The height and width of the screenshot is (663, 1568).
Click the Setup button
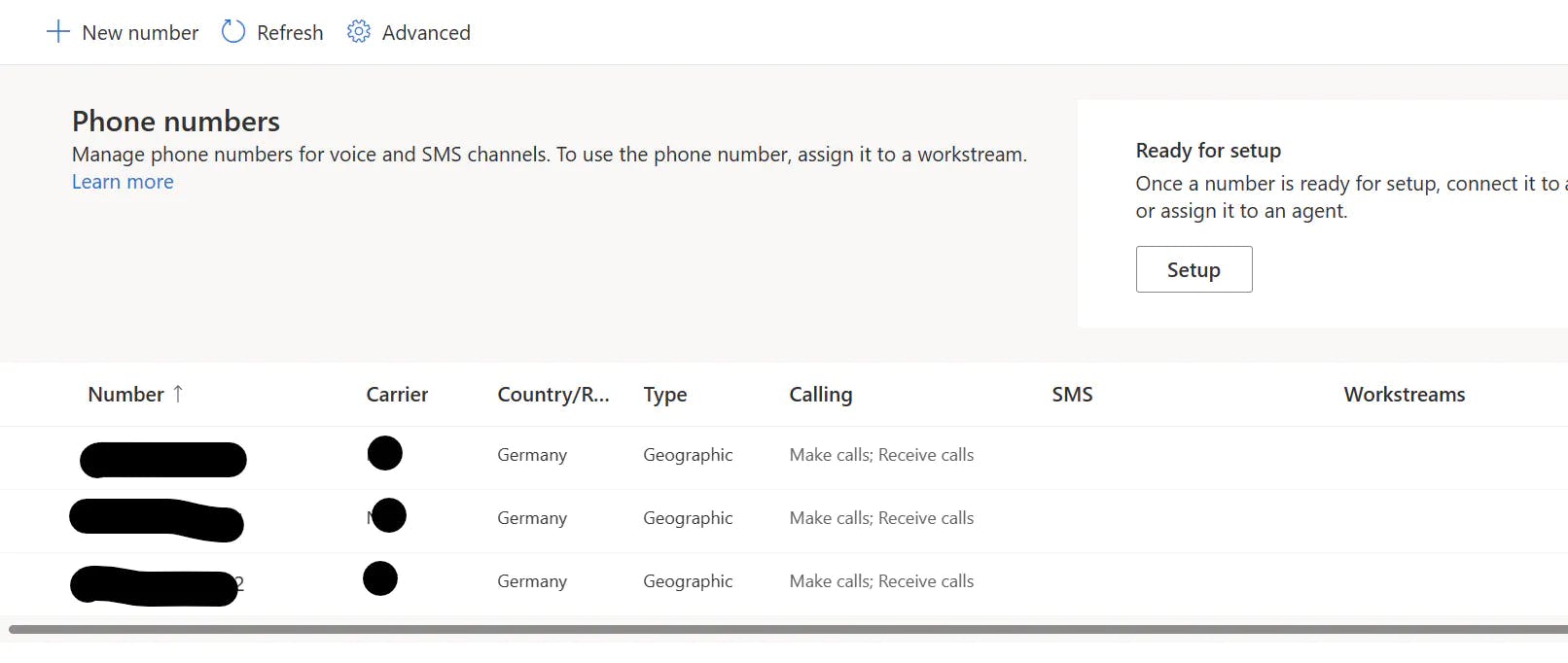point(1194,269)
